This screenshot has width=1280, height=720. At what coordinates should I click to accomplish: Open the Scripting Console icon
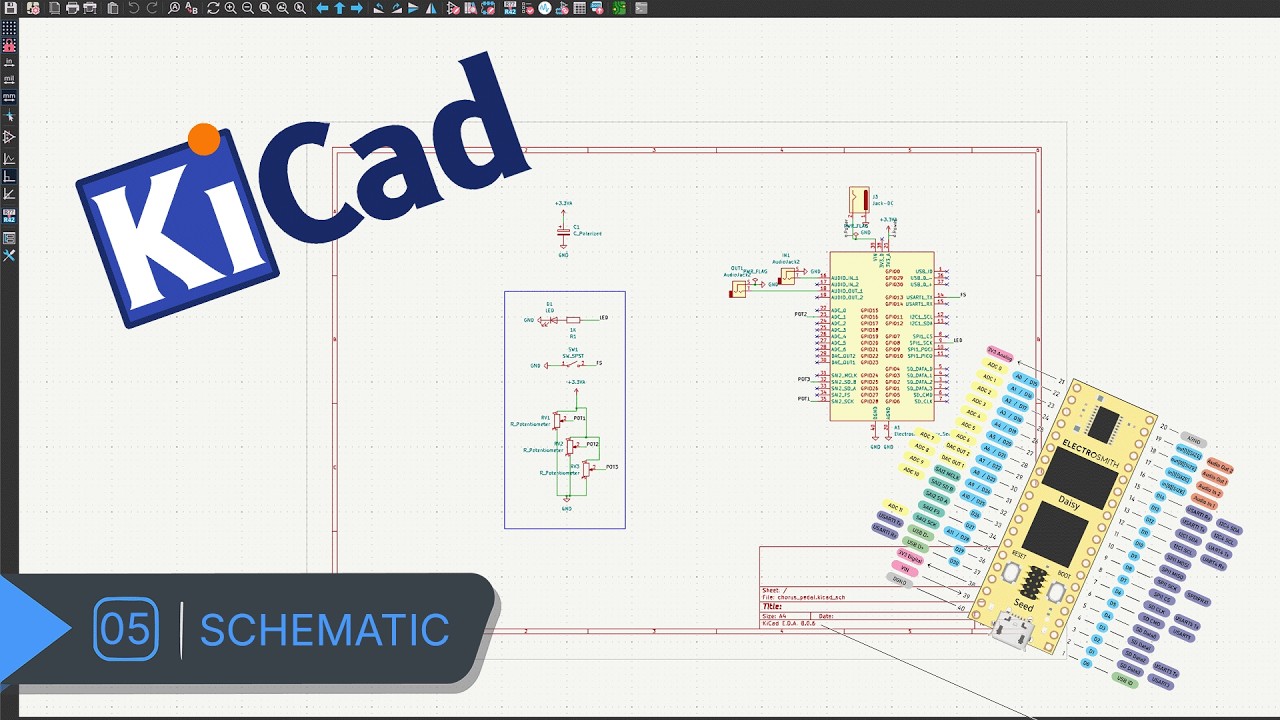coord(641,8)
